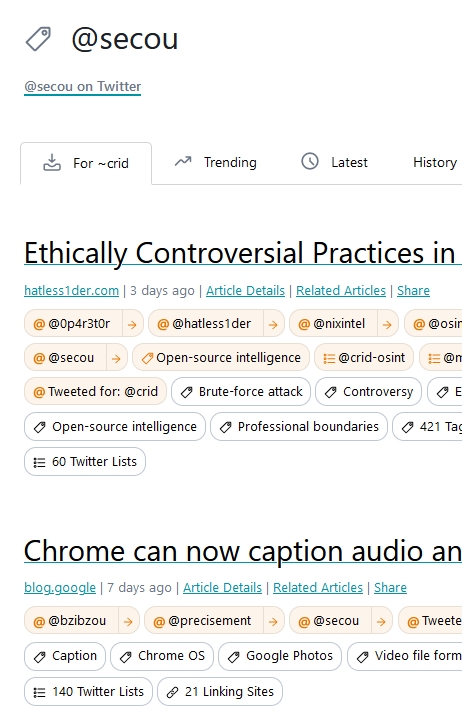Expand the arrow beside @0p4r3t0r

132,324
